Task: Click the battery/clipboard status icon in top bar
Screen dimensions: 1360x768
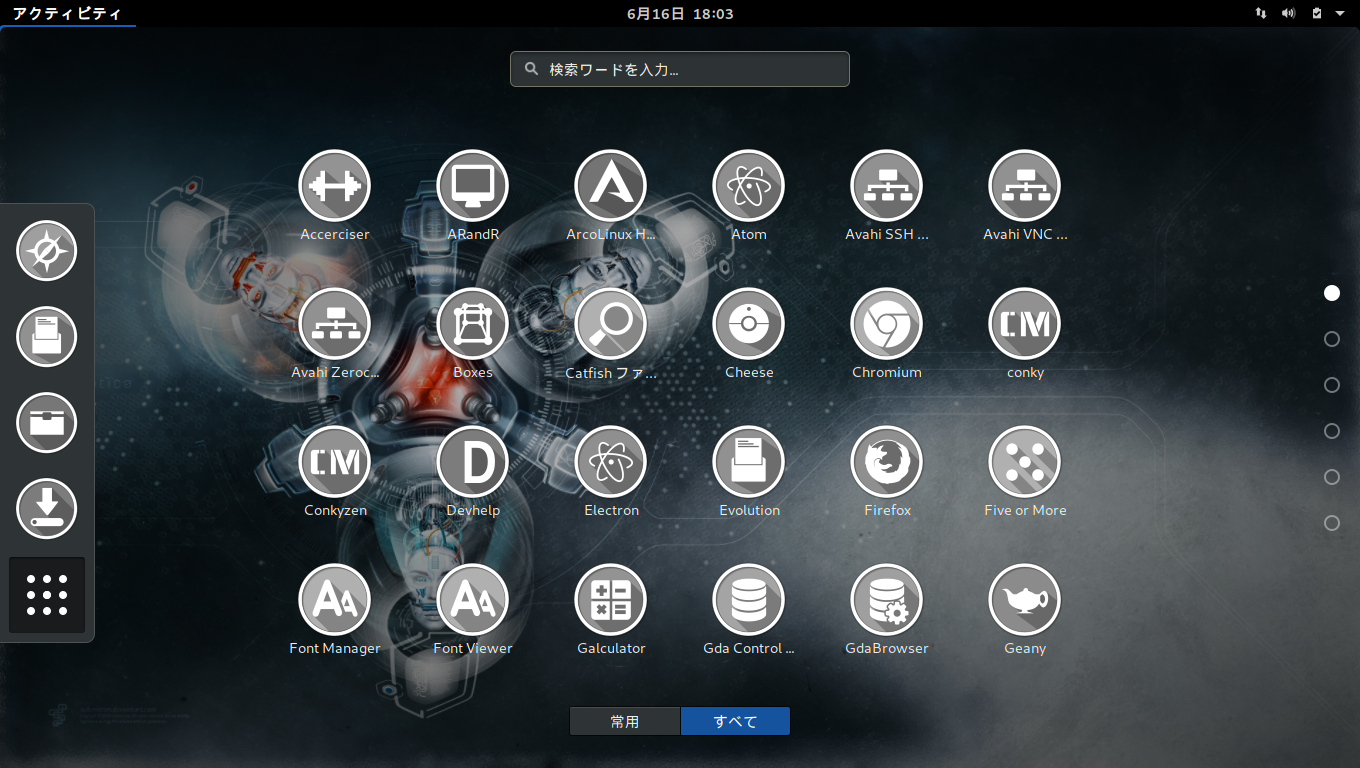Action: pyautogui.click(x=1316, y=13)
